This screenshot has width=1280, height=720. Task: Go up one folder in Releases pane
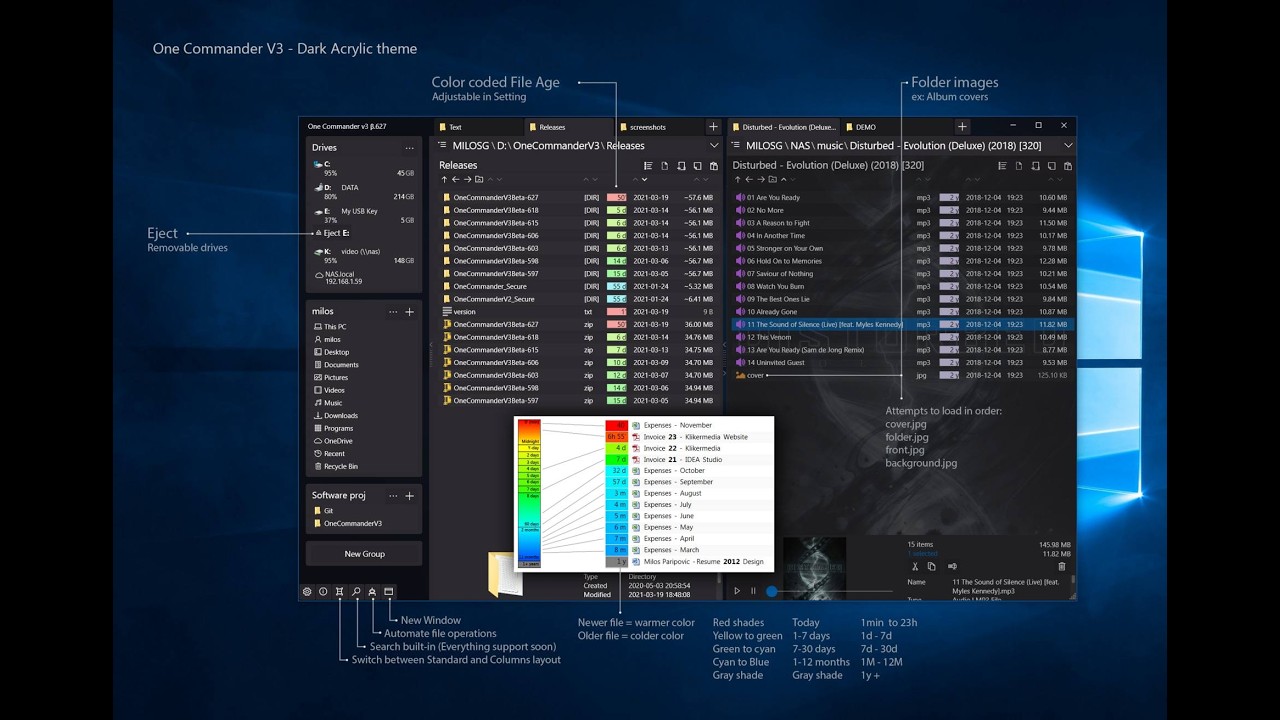click(444, 179)
